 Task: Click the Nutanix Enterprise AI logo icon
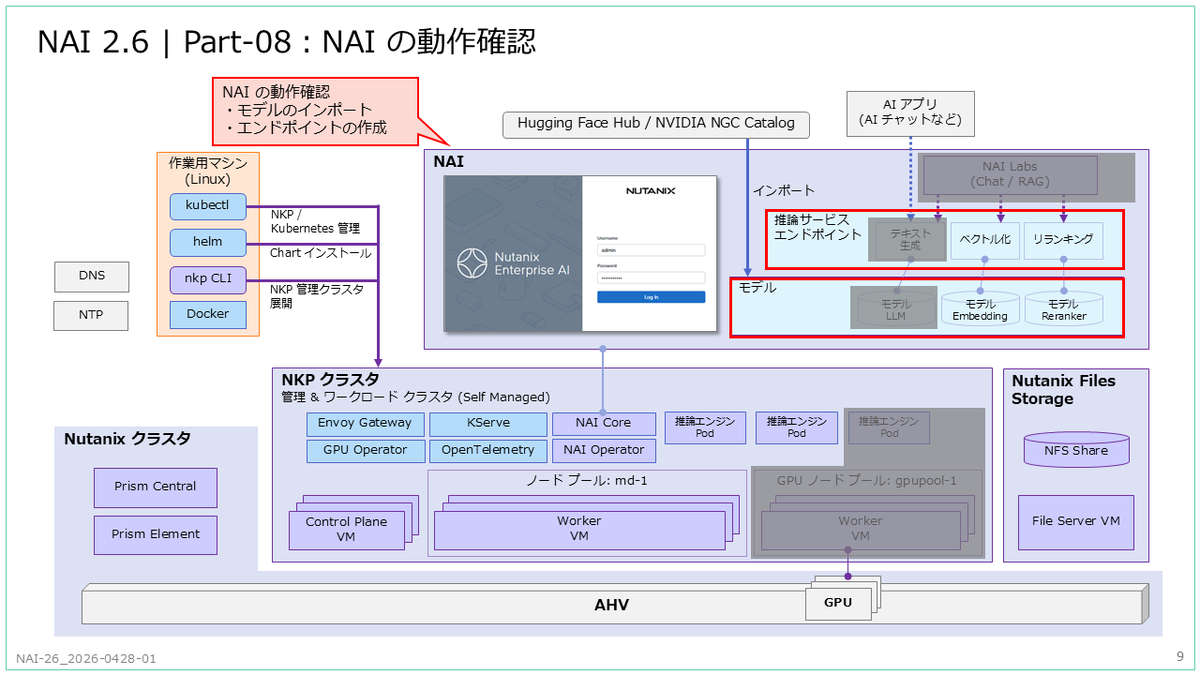tap(471, 263)
